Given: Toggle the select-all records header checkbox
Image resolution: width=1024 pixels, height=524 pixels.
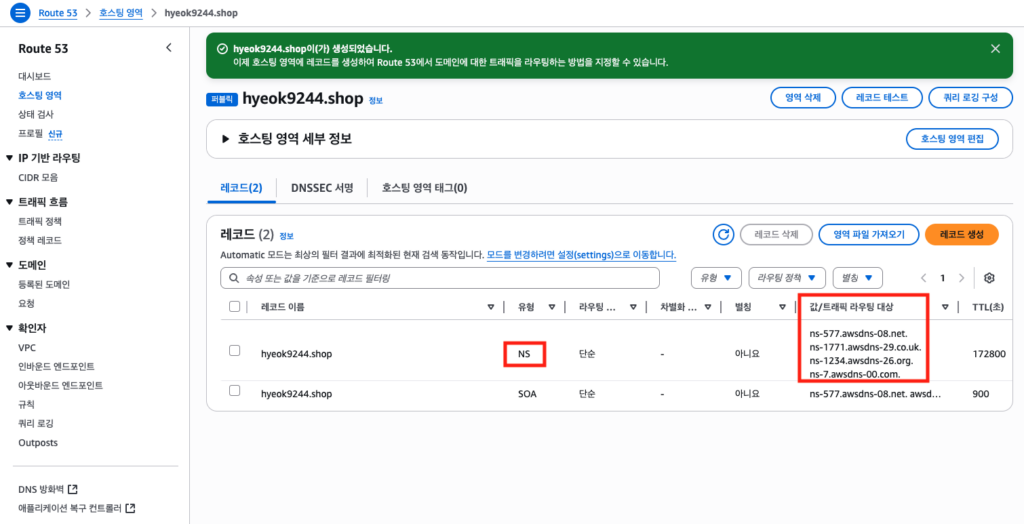Looking at the screenshot, I should (x=235, y=306).
